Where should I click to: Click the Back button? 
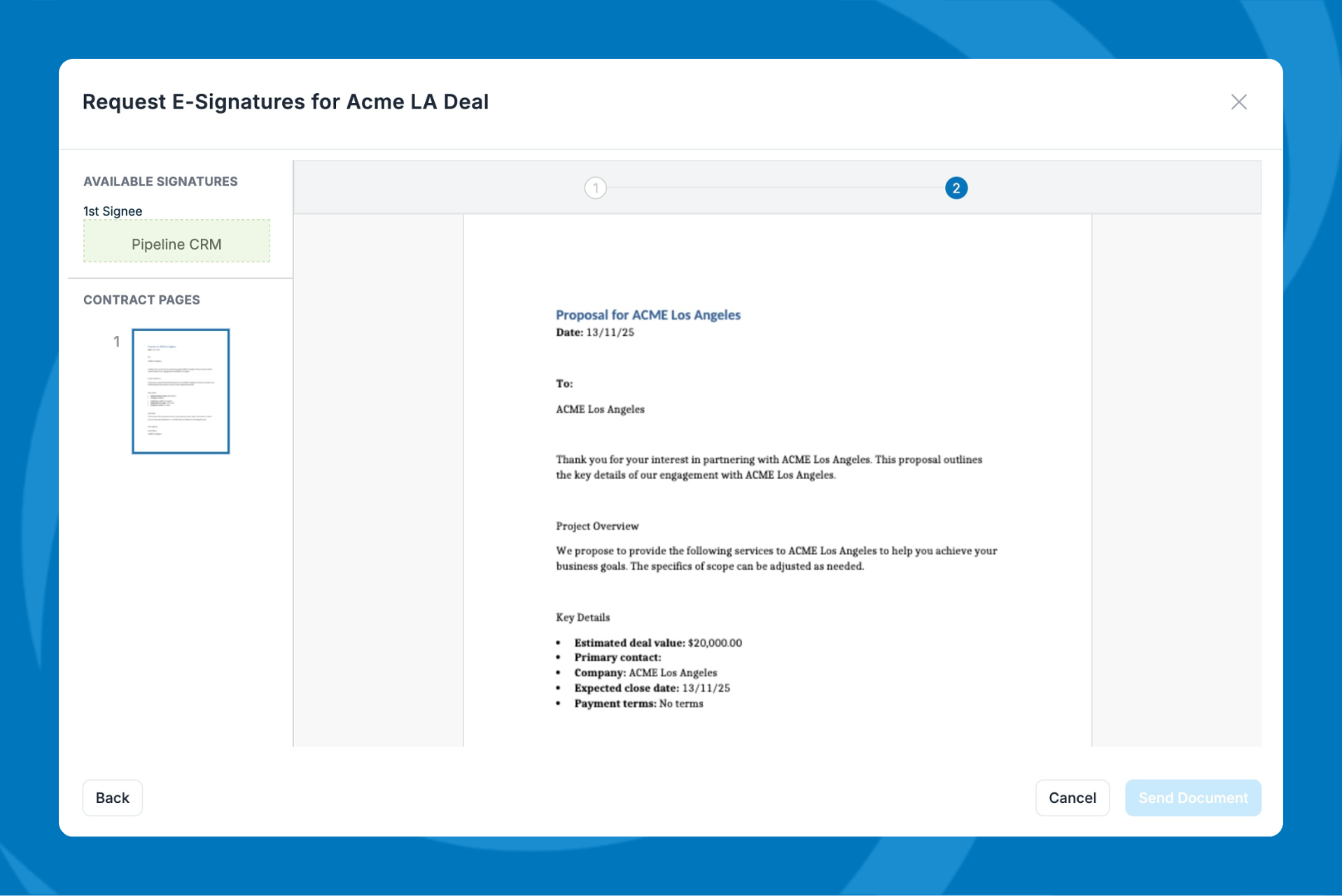pyautogui.click(x=112, y=797)
